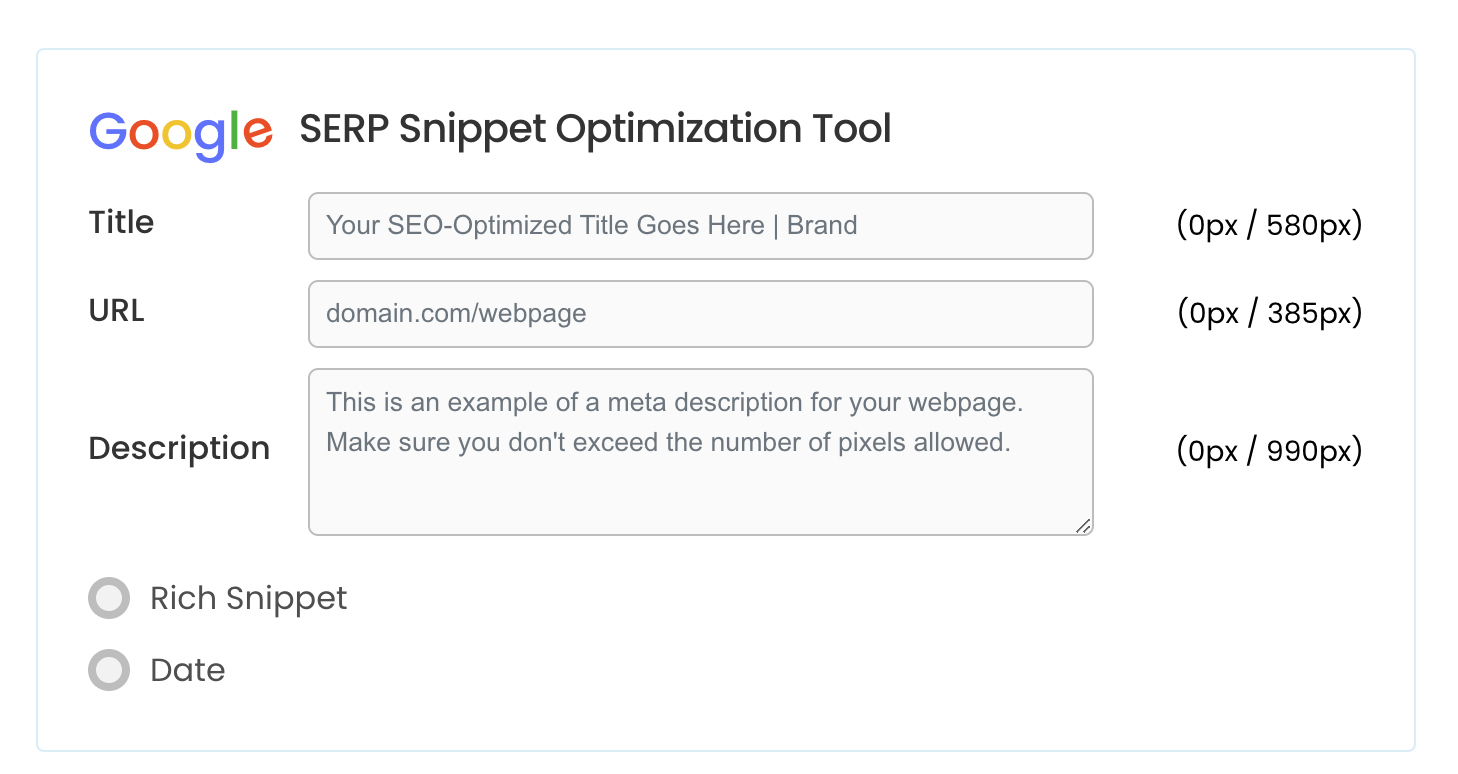Screen dimensions: 1458x774
Task: Click the yellow letter o in Google logo
Action: click(177, 135)
